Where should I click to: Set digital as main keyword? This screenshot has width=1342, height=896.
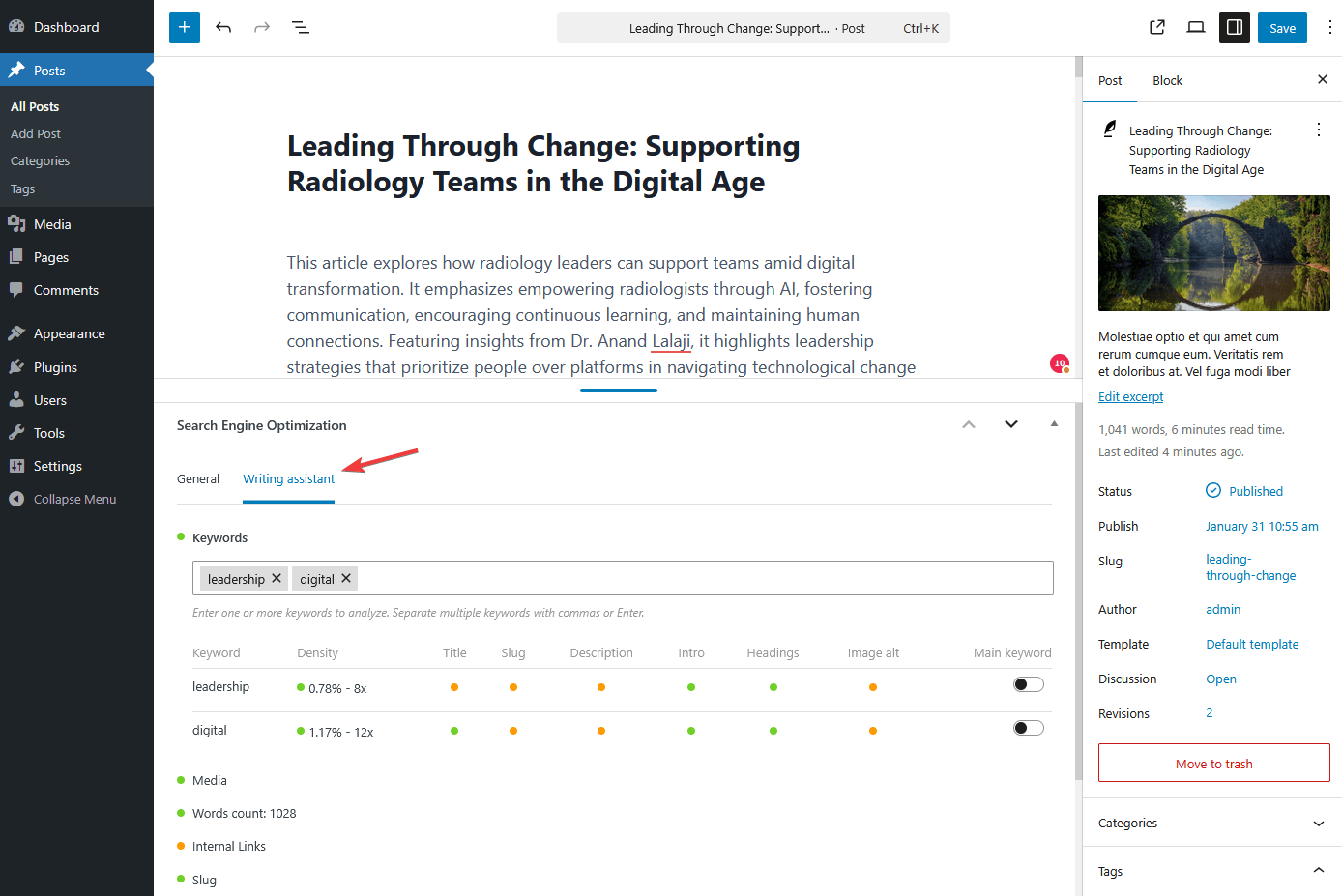pos(1028,729)
